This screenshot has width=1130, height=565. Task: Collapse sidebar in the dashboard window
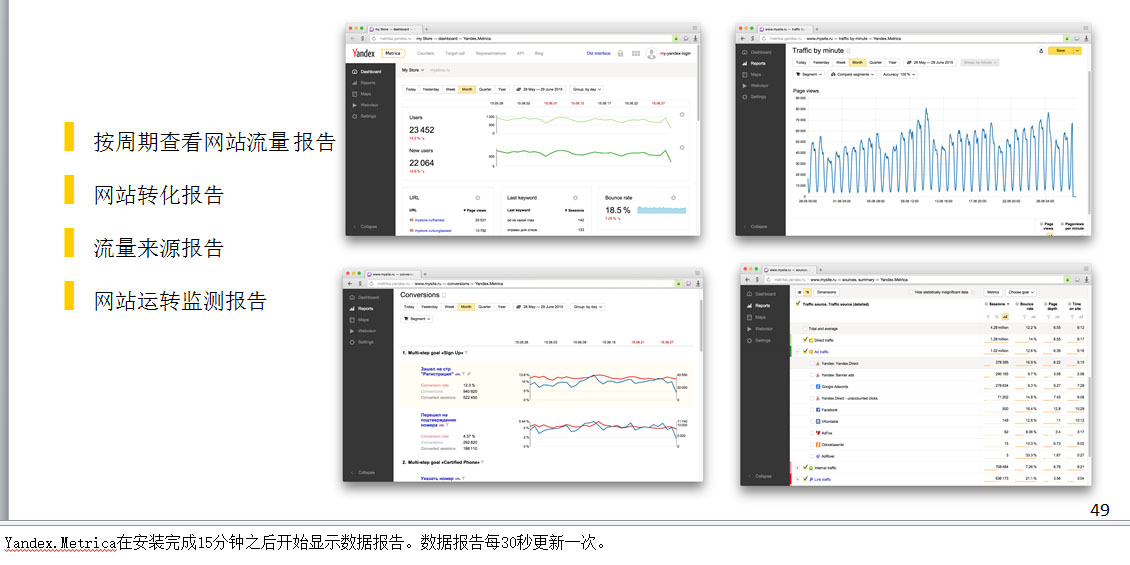click(x=366, y=227)
